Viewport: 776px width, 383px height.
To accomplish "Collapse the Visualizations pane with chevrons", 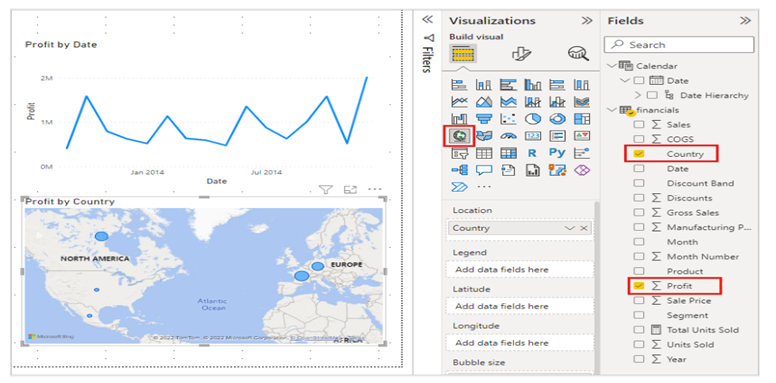I will [x=587, y=21].
